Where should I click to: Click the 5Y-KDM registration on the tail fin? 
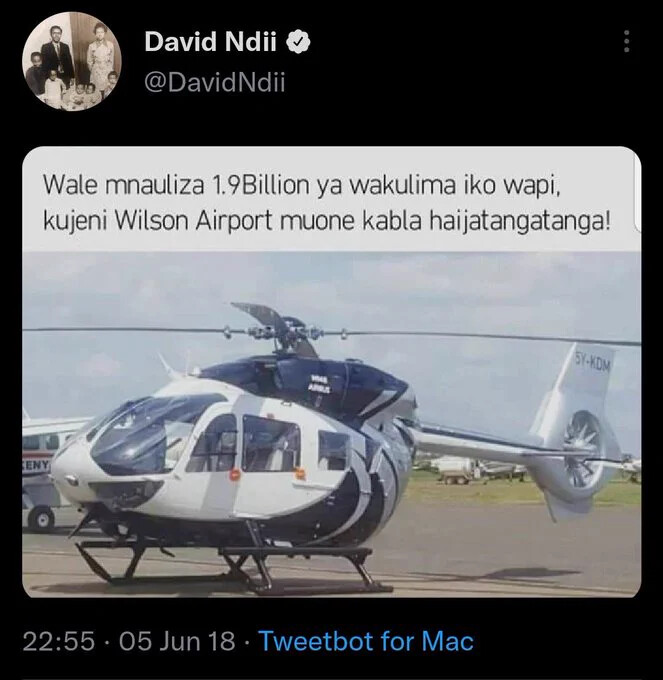[593, 363]
